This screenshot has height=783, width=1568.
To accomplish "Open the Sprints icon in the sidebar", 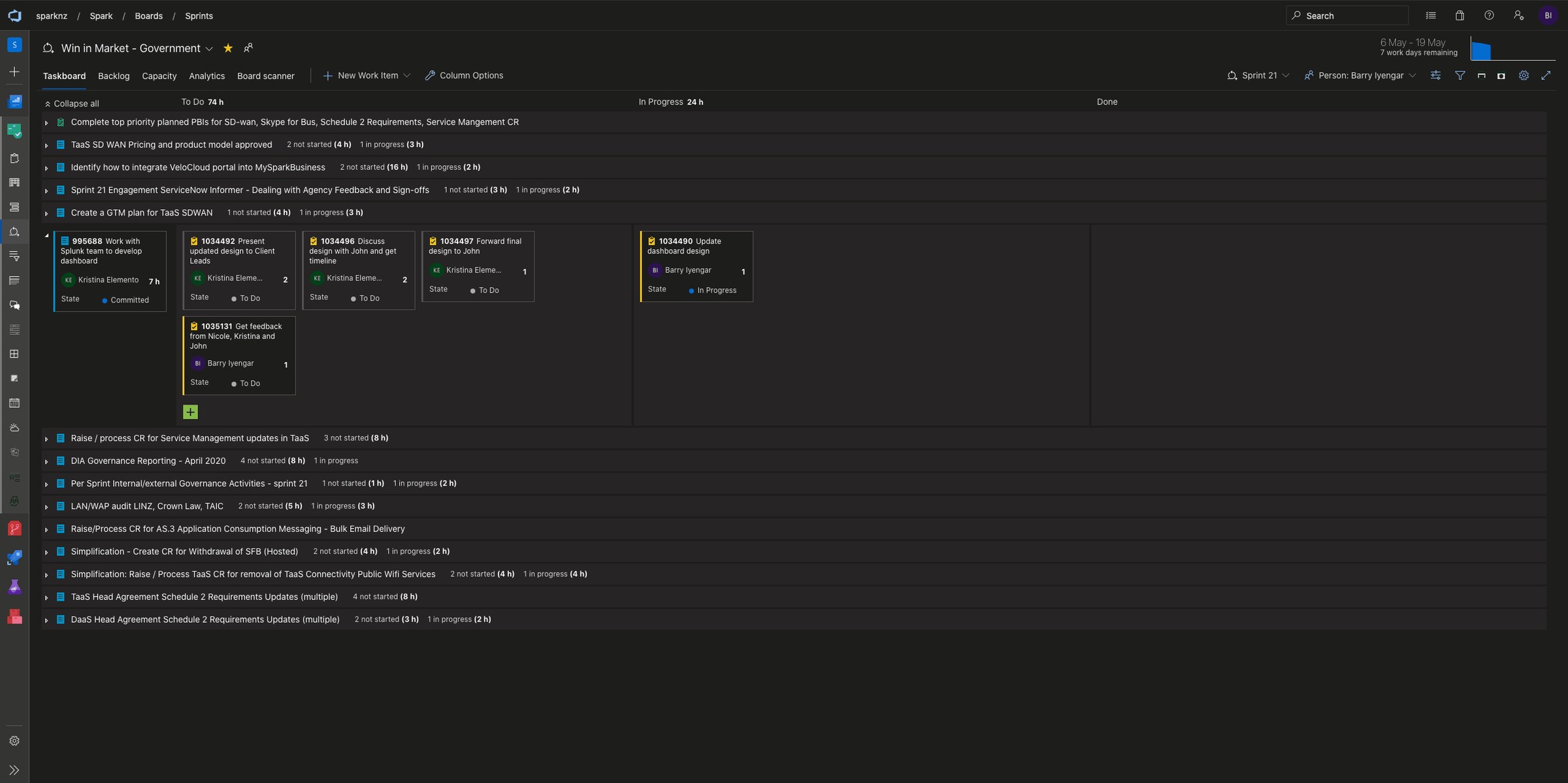I will point(14,232).
